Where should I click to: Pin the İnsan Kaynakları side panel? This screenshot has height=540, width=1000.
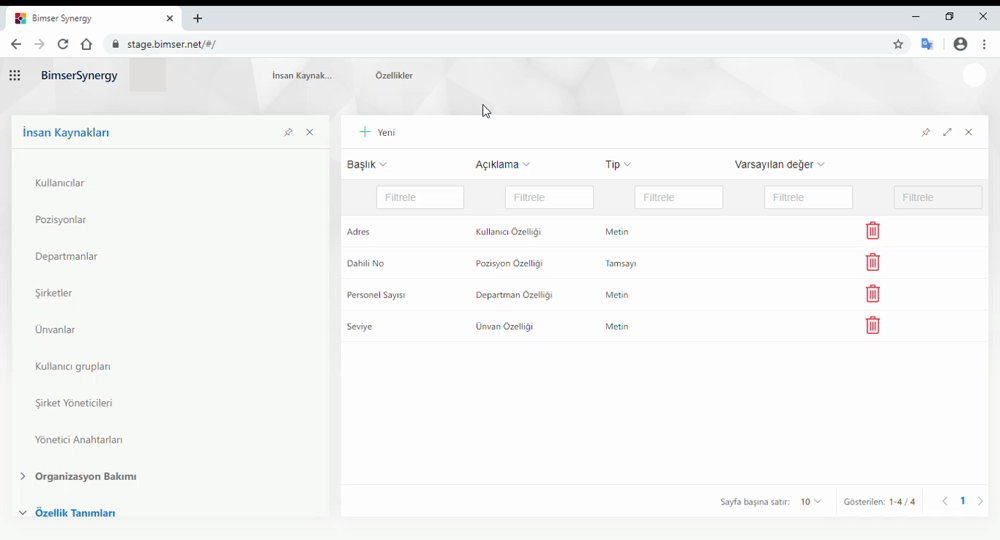288,133
